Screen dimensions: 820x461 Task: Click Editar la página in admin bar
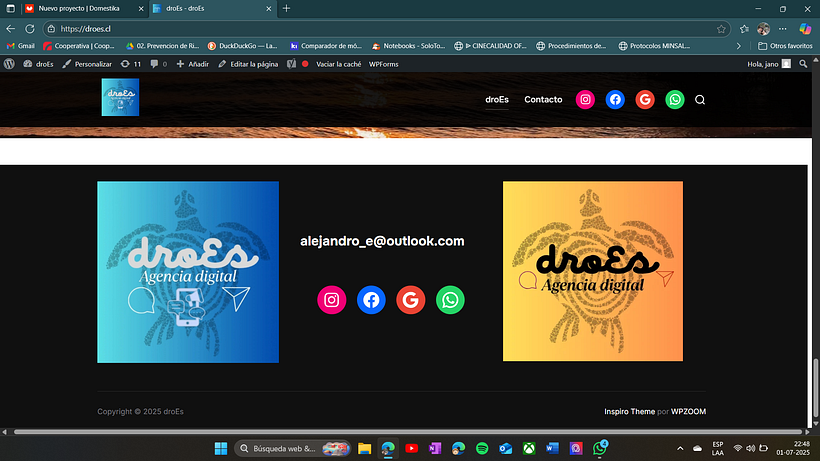coord(248,63)
